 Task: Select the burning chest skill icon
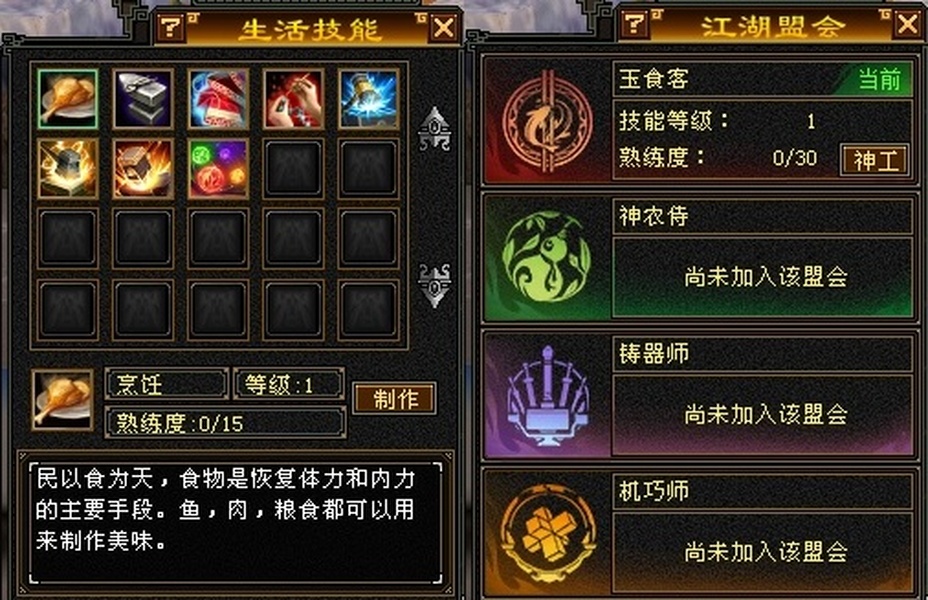[x=143, y=169]
